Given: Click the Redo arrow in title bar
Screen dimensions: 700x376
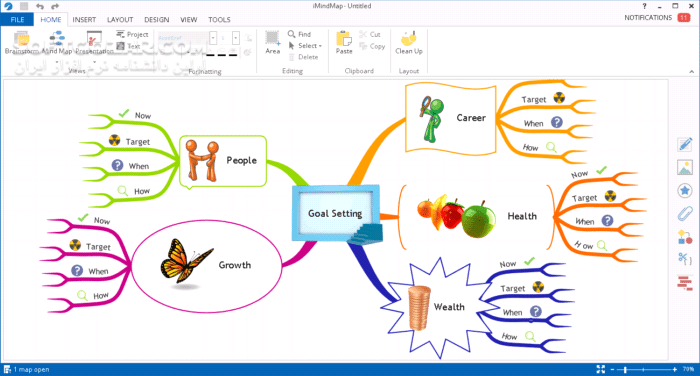Looking at the screenshot, I should (54, 6).
